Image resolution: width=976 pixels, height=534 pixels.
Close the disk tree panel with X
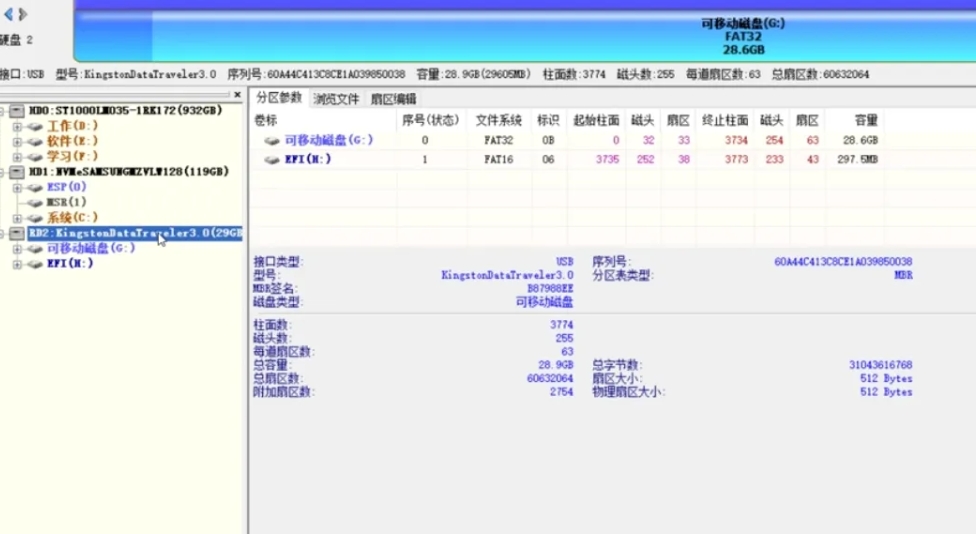(x=237, y=95)
